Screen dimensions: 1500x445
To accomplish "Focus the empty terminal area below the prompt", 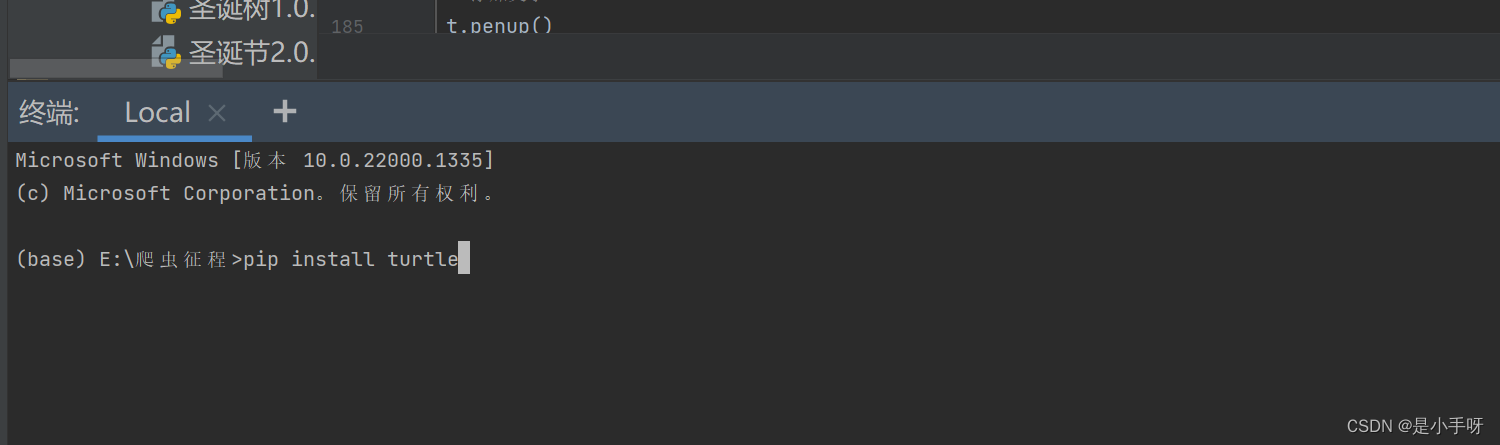I will (750, 350).
